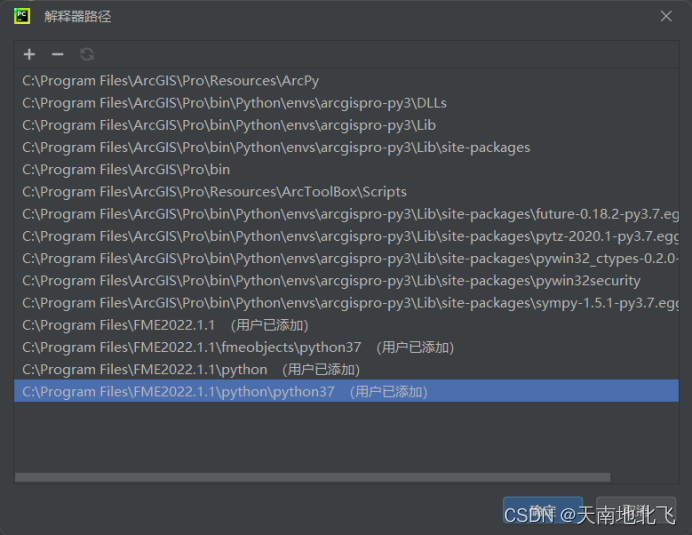The width and height of the screenshot is (692, 535).
Task: Select the arcgispro-py3\DLLs path row
Action: point(346,103)
